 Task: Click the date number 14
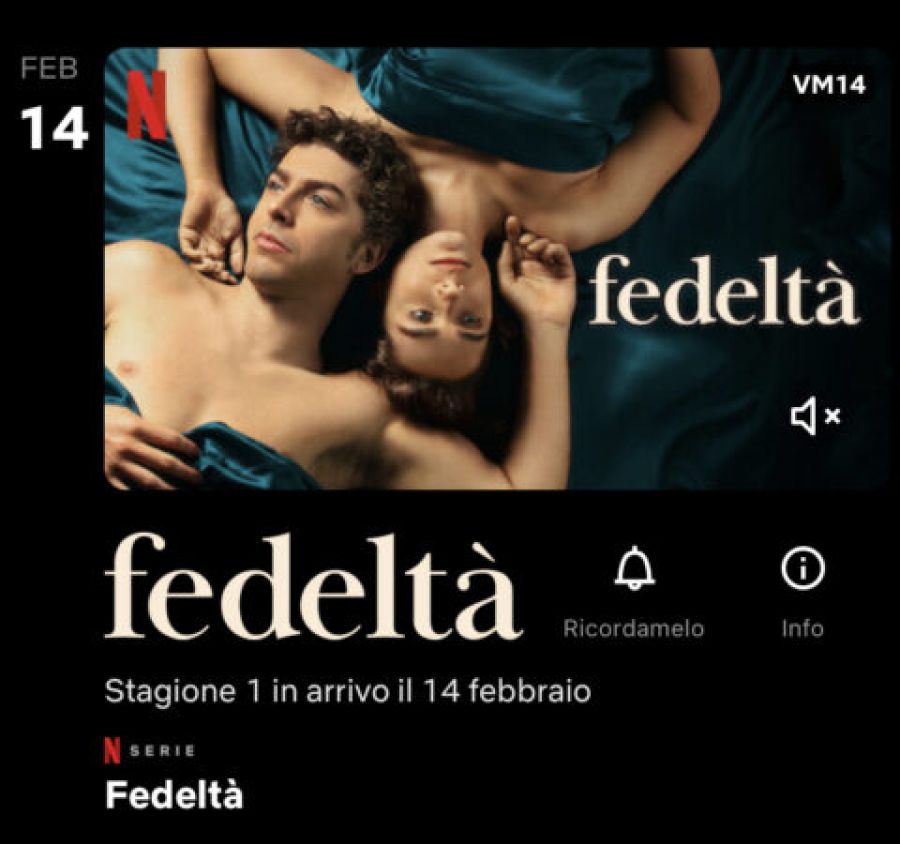coord(55,127)
